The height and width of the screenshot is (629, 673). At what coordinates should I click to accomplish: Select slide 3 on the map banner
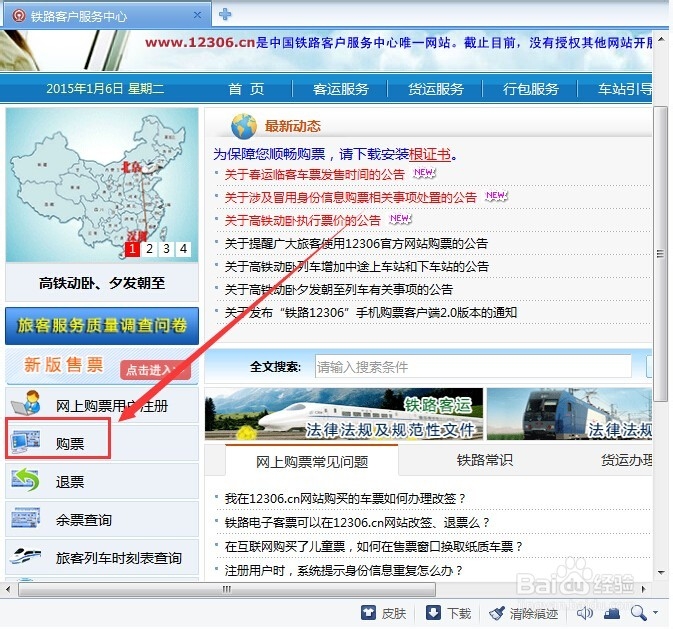click(166, 249)
